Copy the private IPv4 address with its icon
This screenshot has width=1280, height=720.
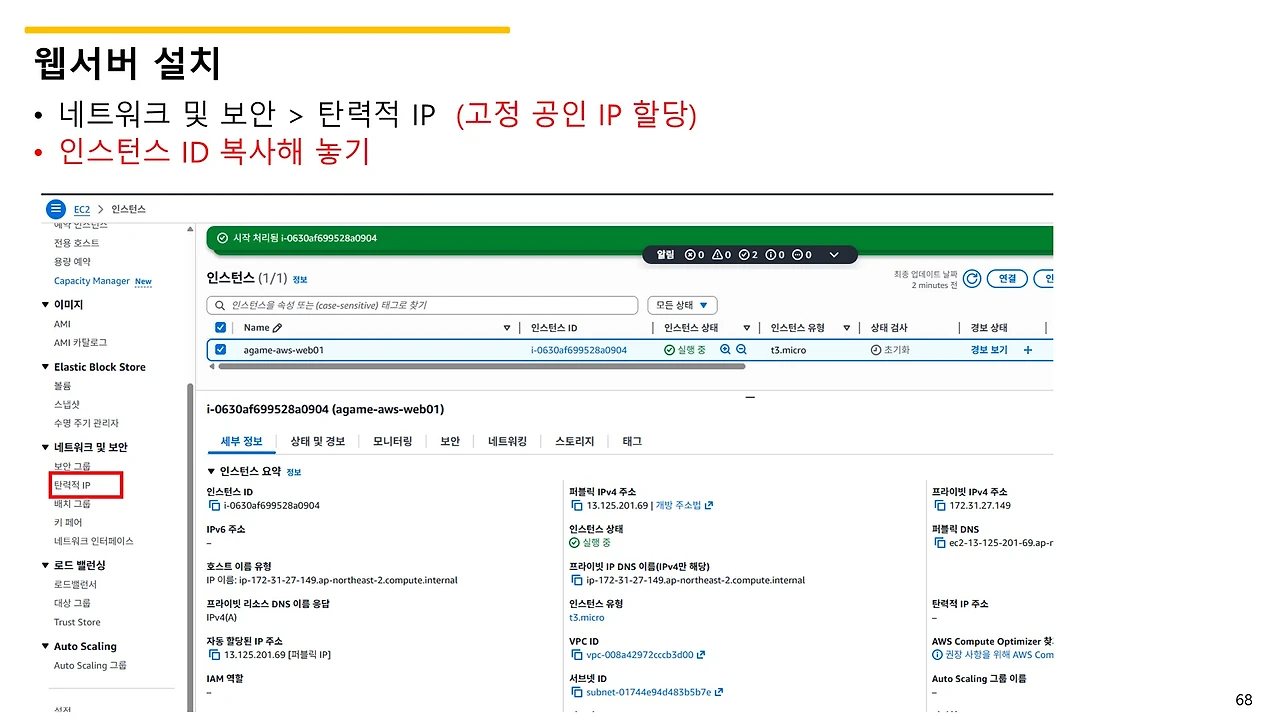tap(938, 505)
